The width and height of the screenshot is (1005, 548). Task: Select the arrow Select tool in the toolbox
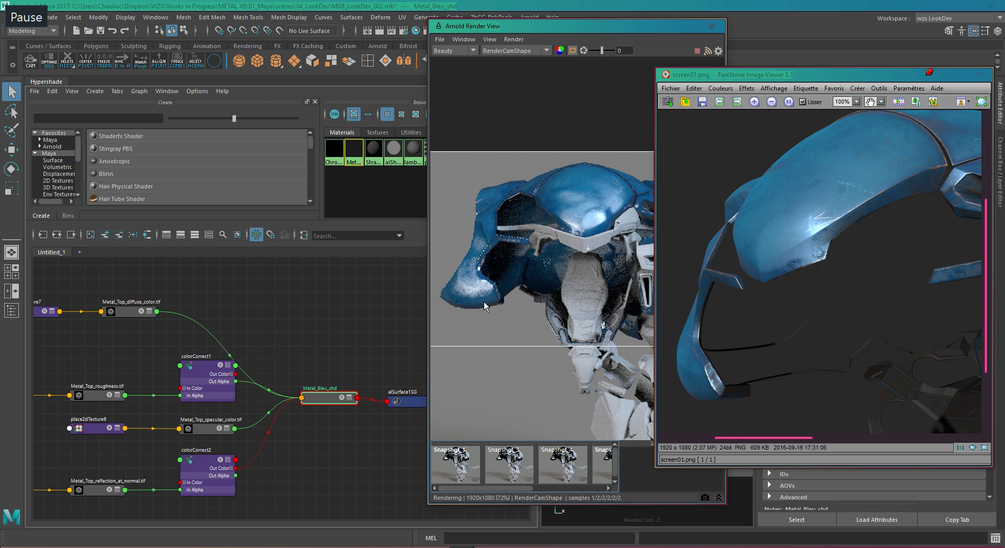12,92
